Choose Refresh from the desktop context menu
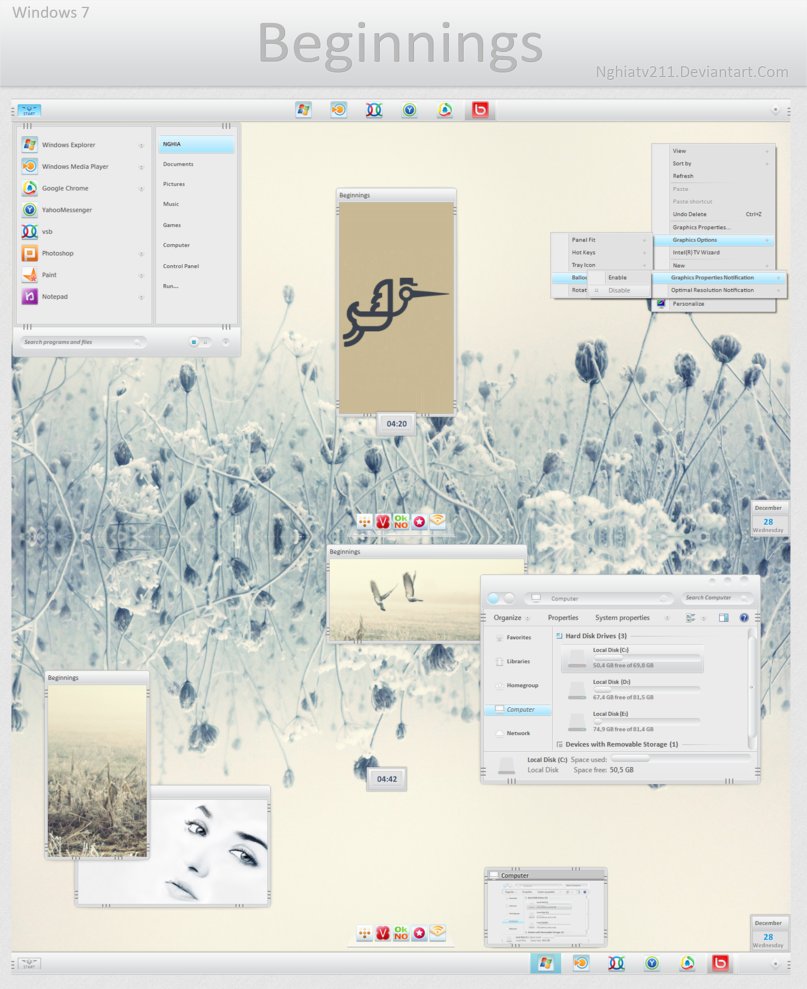The height and width of the screenshot is (989, 807). pyautogui.click(x=683, y=176)
